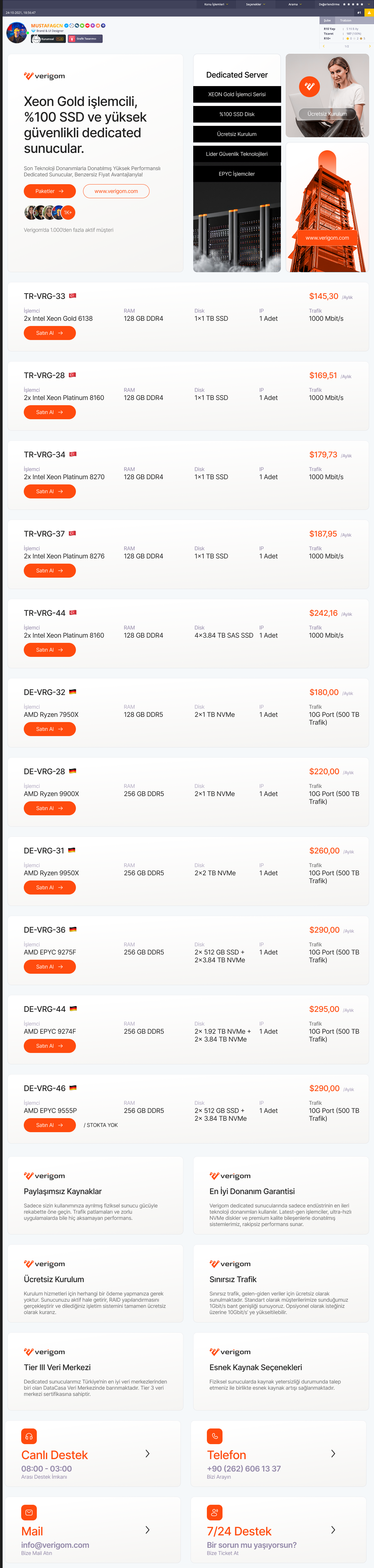374x1568 pixels.
Task: Go to next page arrow in profile panel
Action: (x=370, y=46)
